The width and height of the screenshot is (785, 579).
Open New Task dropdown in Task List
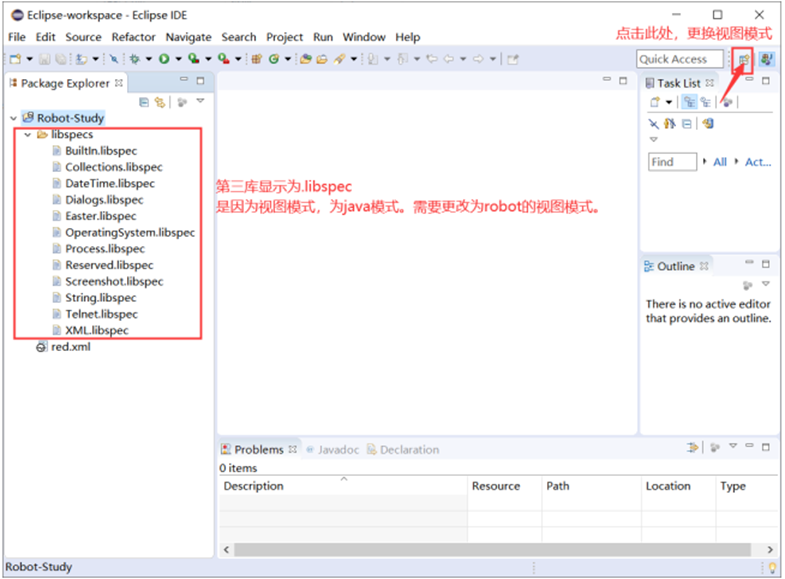pos(669,103)
